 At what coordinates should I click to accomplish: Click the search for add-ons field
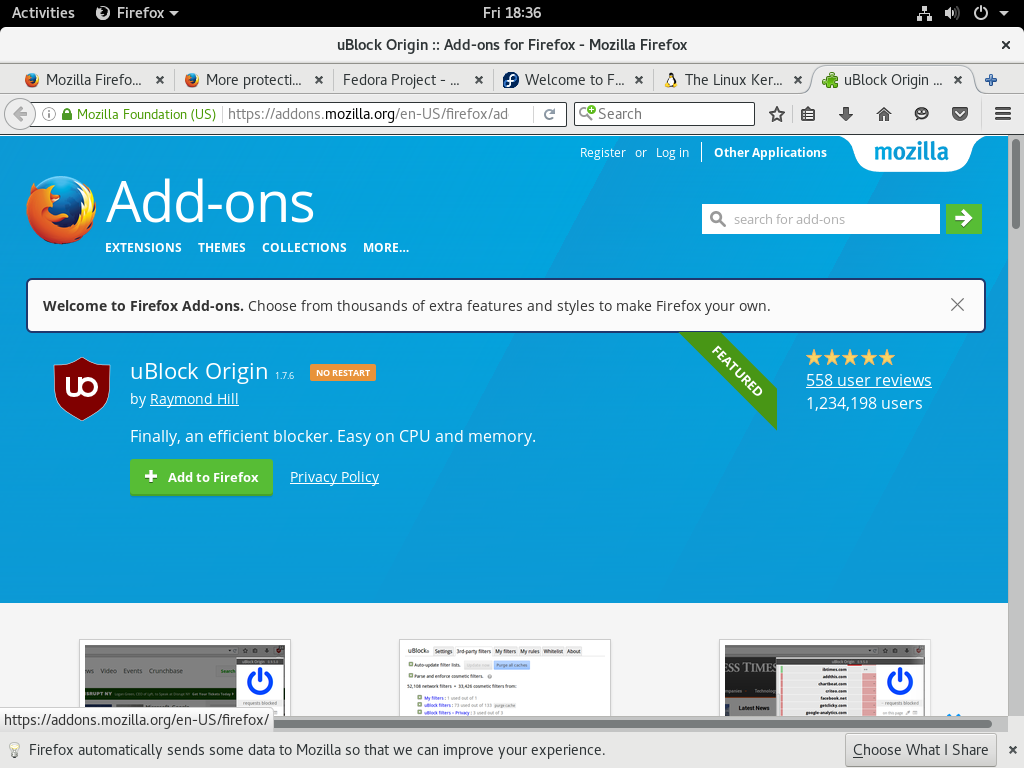pyautogui.click(x=821, y=219)
